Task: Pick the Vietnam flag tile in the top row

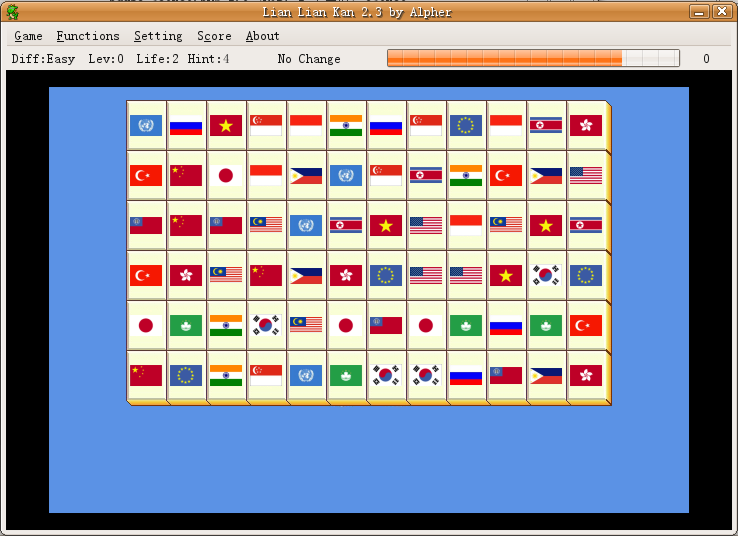Action: (x=226, y=125)
